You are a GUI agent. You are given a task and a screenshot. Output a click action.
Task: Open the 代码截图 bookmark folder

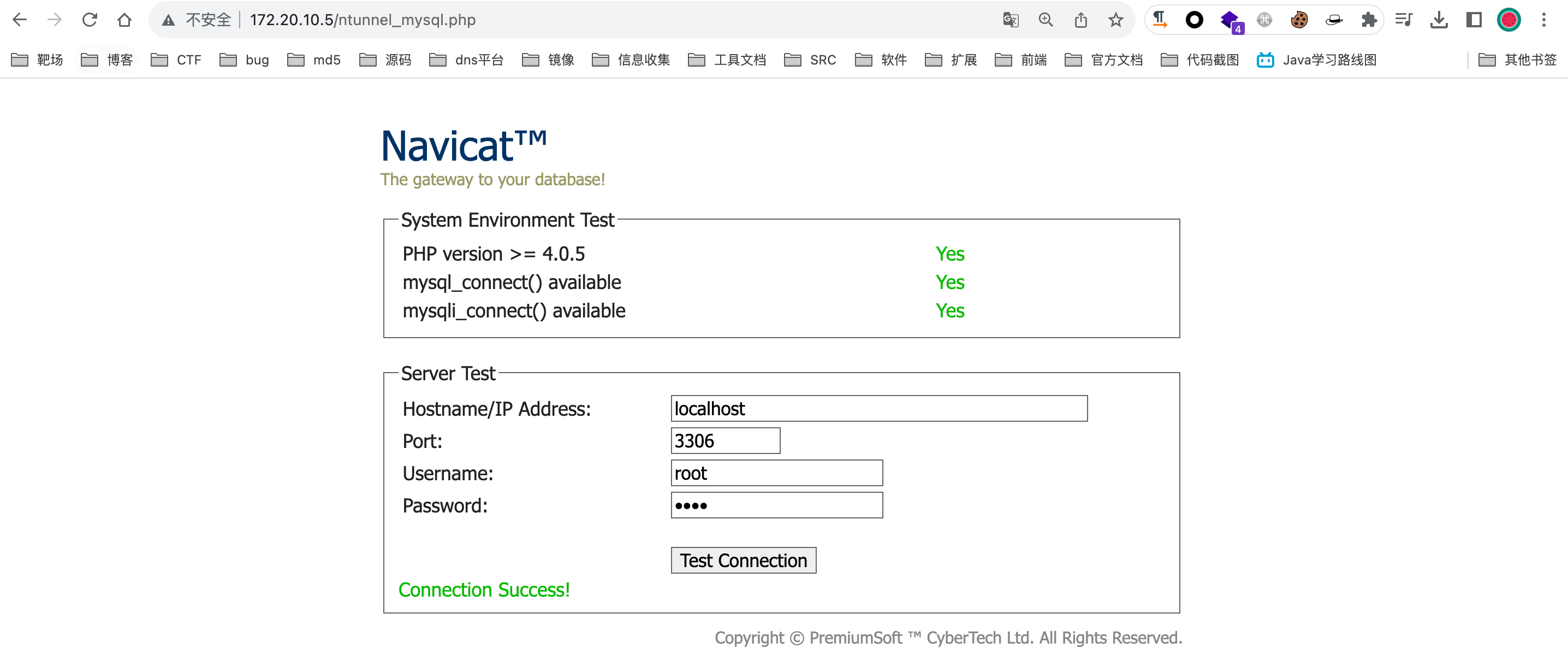coord(1201,60)
